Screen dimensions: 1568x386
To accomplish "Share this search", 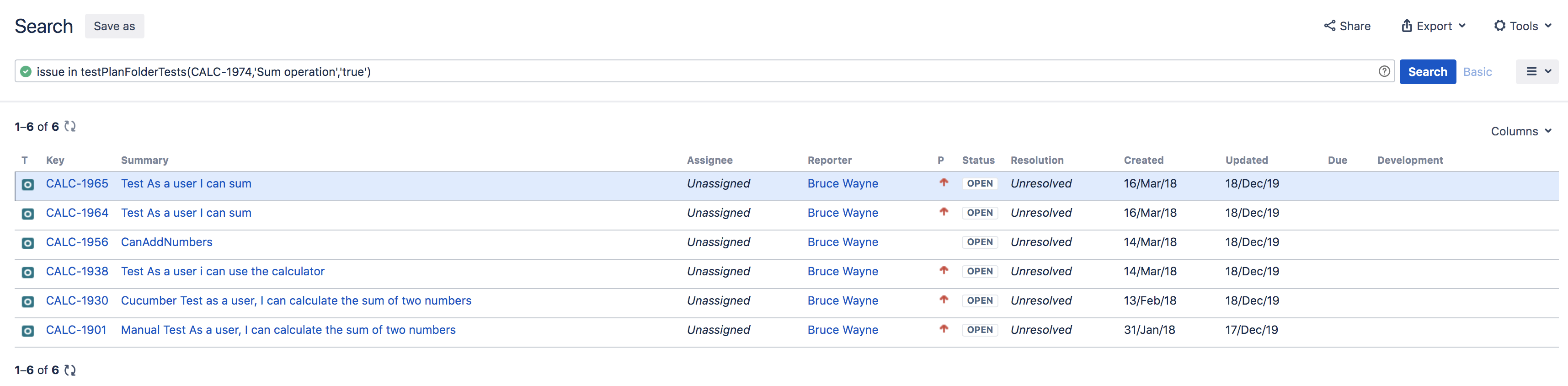I will tap(1347, 26).
